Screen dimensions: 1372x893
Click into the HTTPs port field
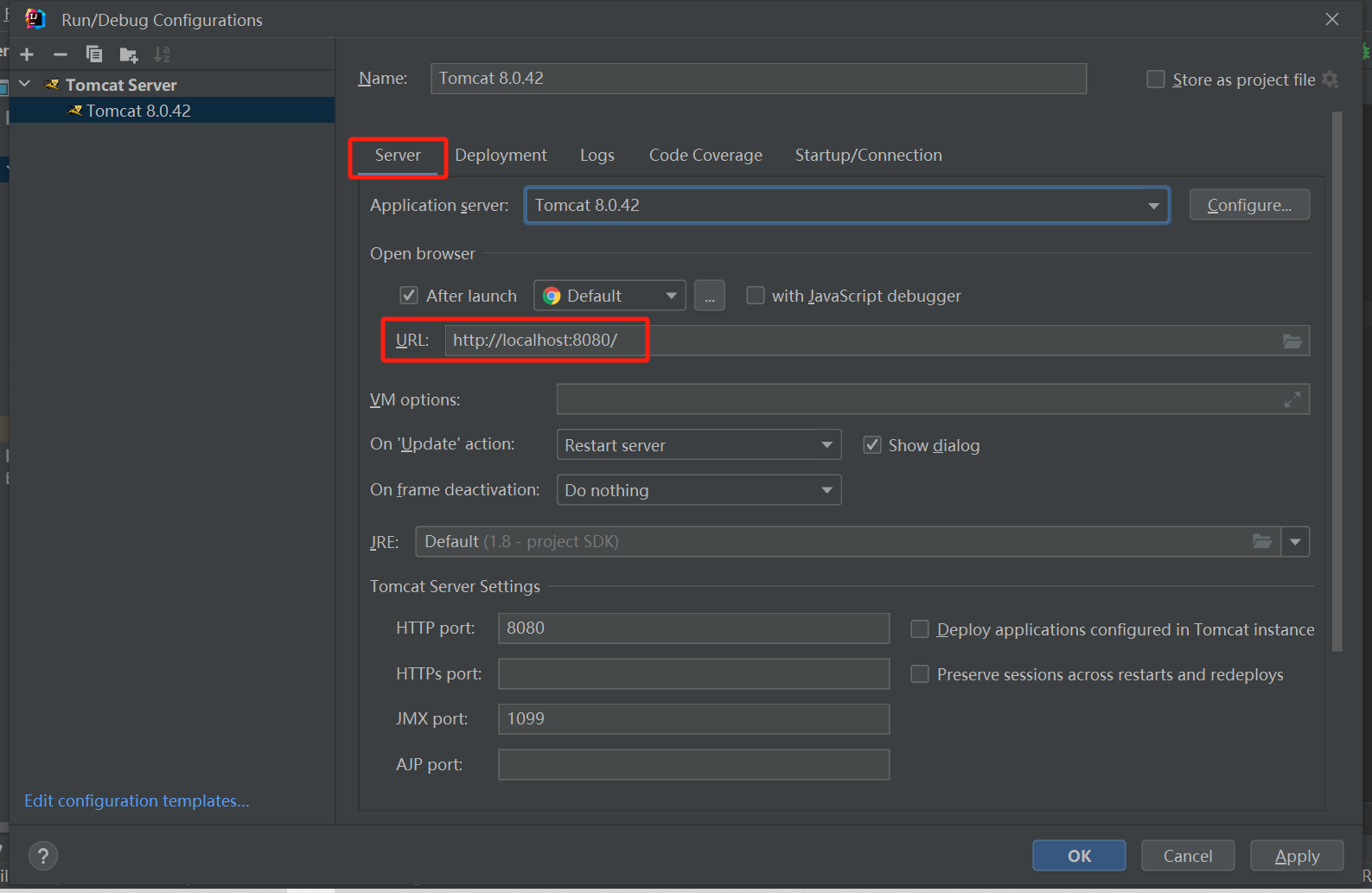(x=693, y=674)
